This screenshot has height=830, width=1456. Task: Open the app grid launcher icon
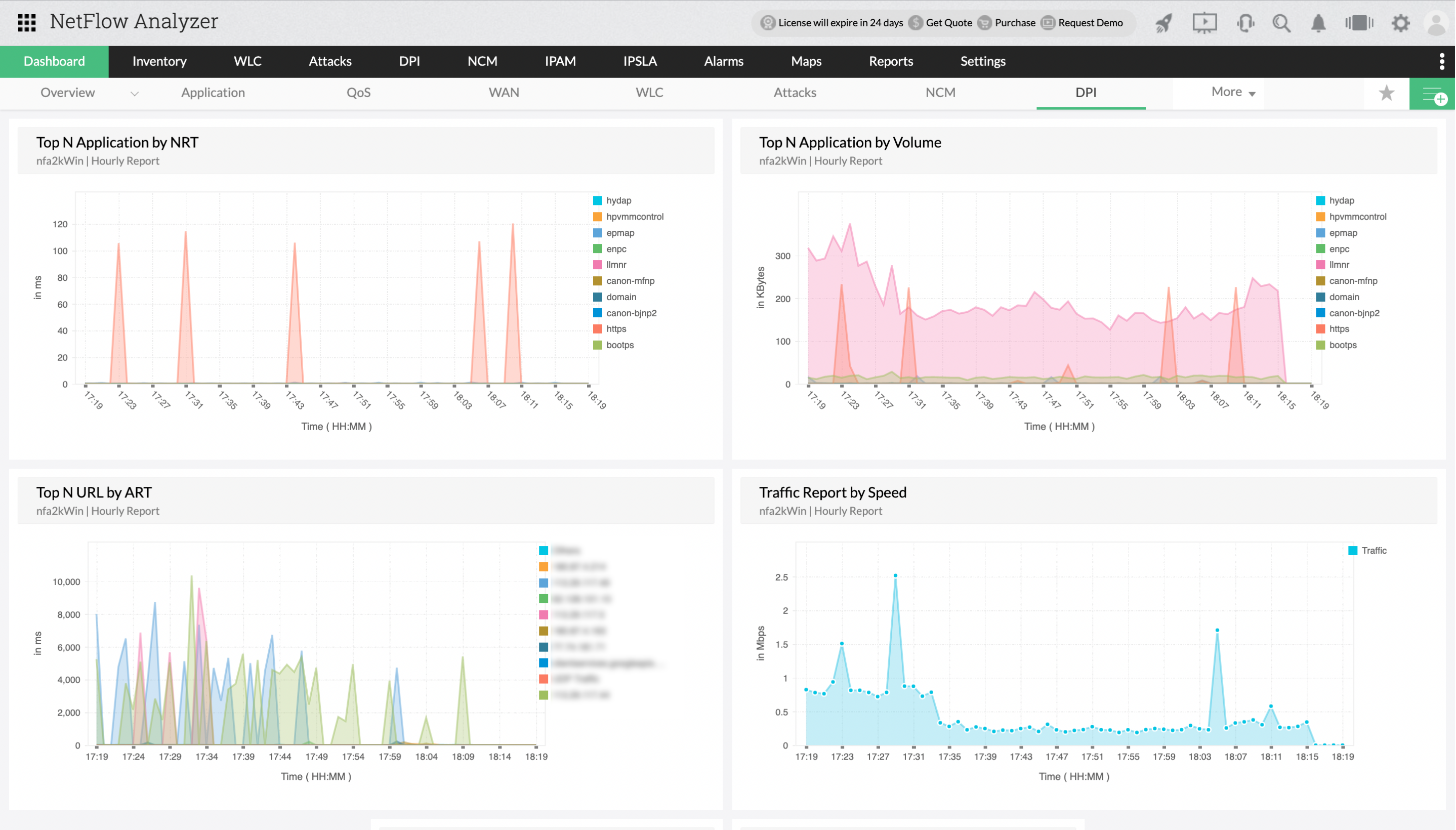click(27, 23)
